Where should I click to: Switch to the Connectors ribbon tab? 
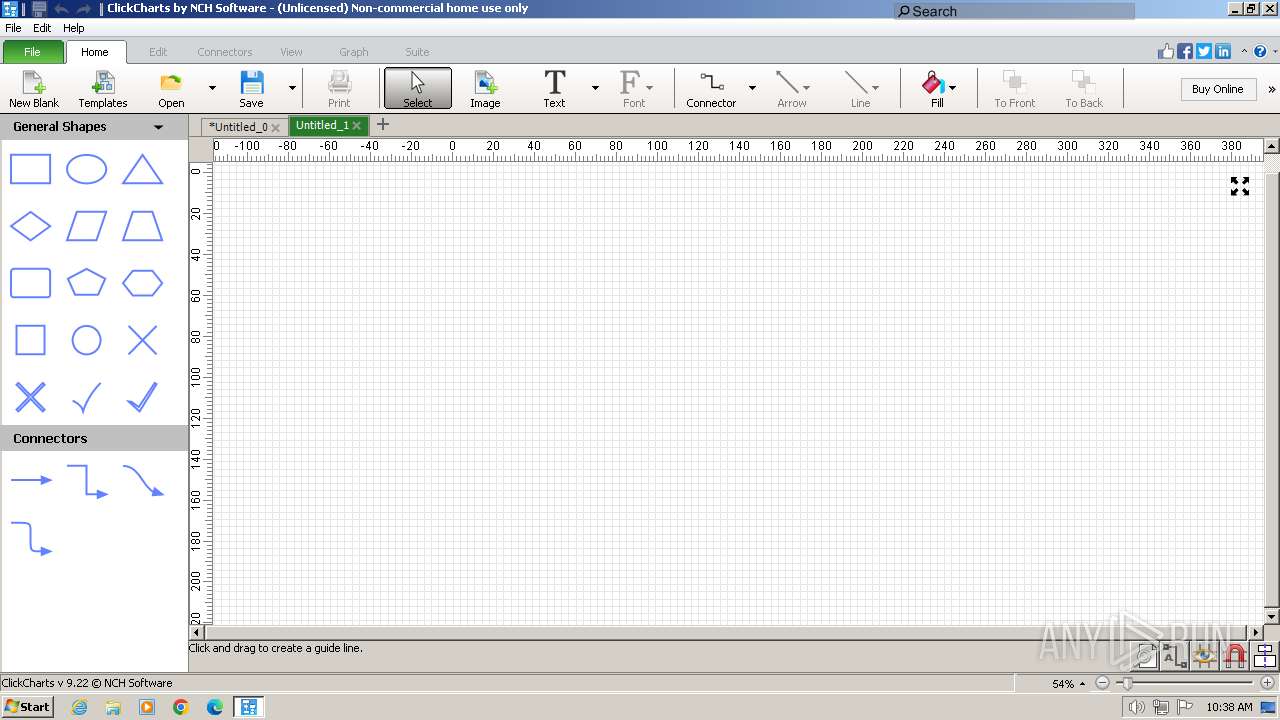225,52
